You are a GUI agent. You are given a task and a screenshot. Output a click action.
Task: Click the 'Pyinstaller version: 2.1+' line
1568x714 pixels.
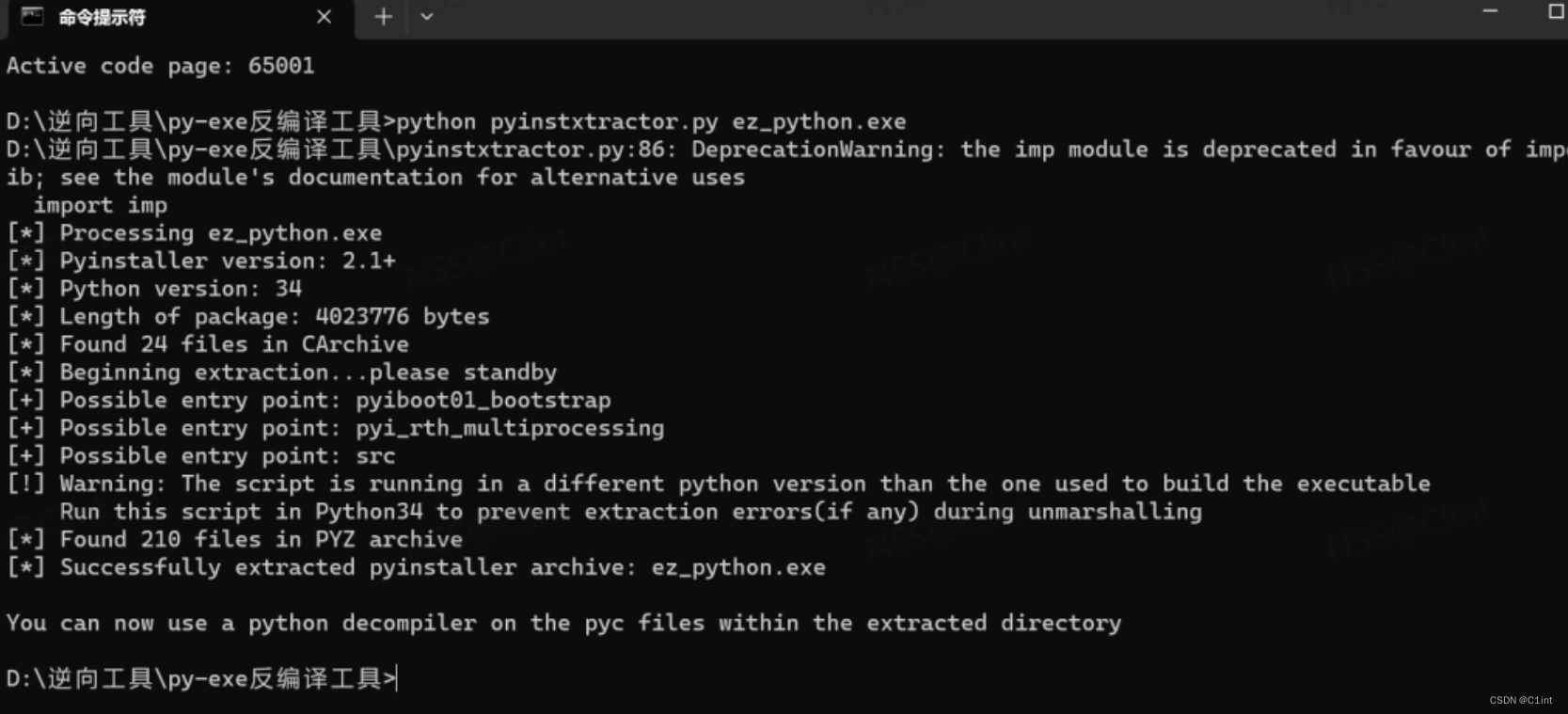pyautogui.click(x=201, y=261)
